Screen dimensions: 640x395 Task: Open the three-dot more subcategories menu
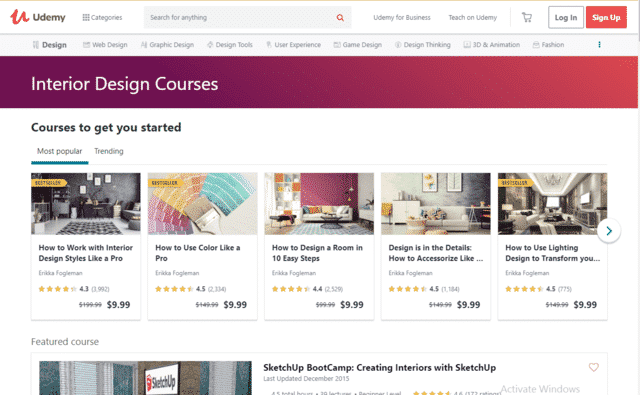599,44
